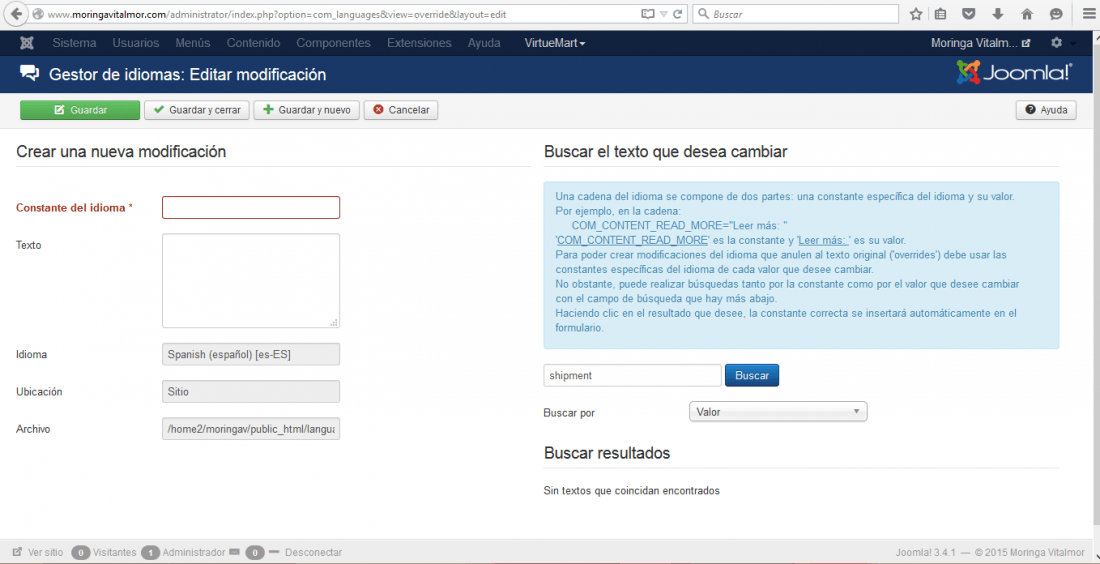Click inside the Texto textarea

coord(251,281)
